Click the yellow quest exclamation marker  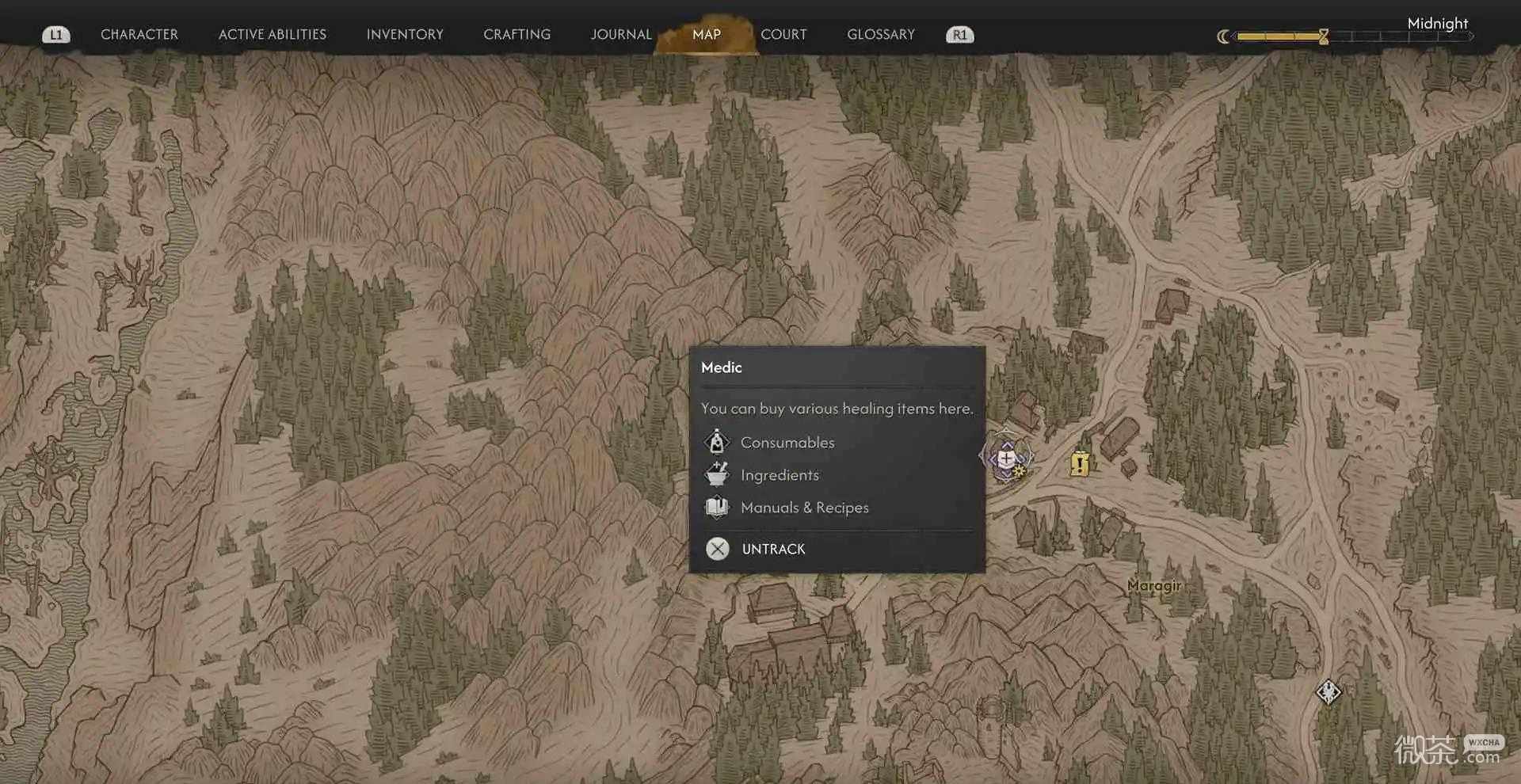[x=1080, y=462]
